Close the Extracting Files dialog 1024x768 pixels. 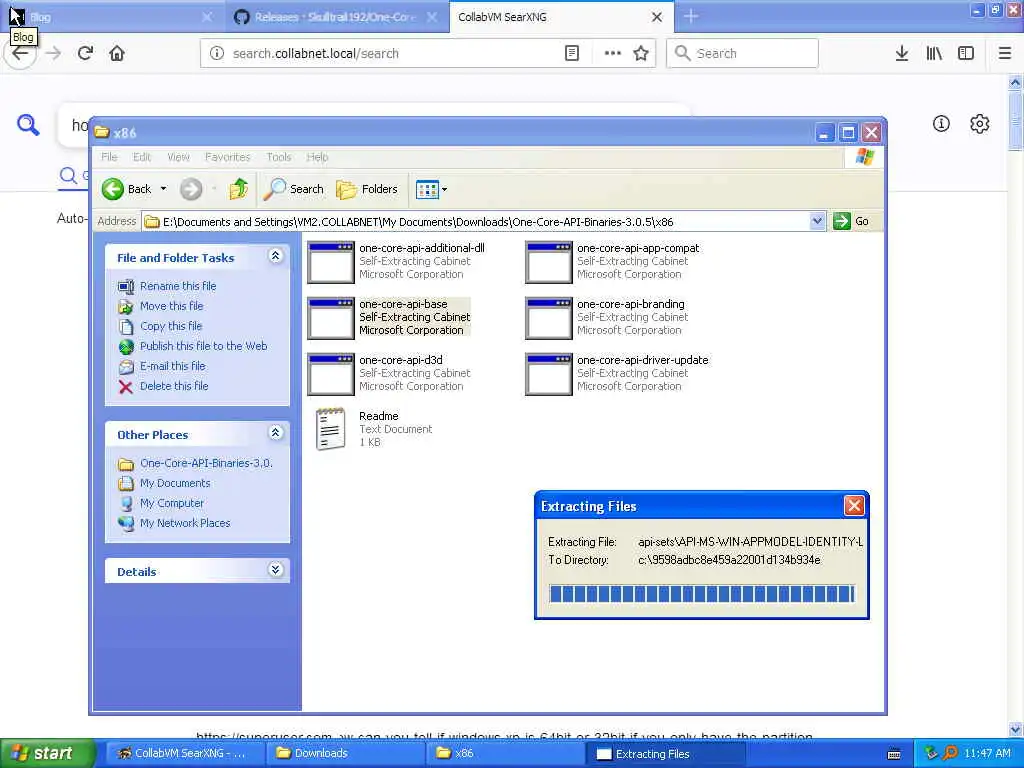click(x=854, y=505)
